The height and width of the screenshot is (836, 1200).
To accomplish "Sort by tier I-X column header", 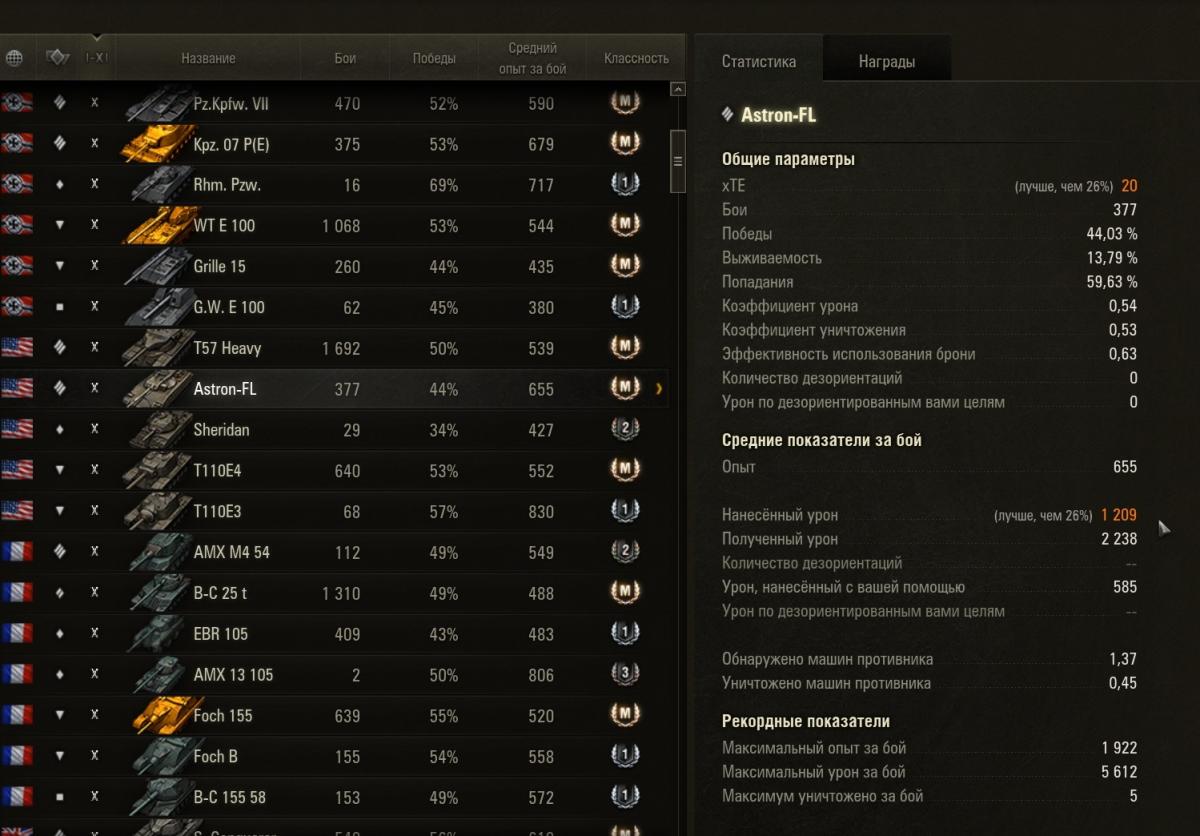I will [x=96, y=58].
